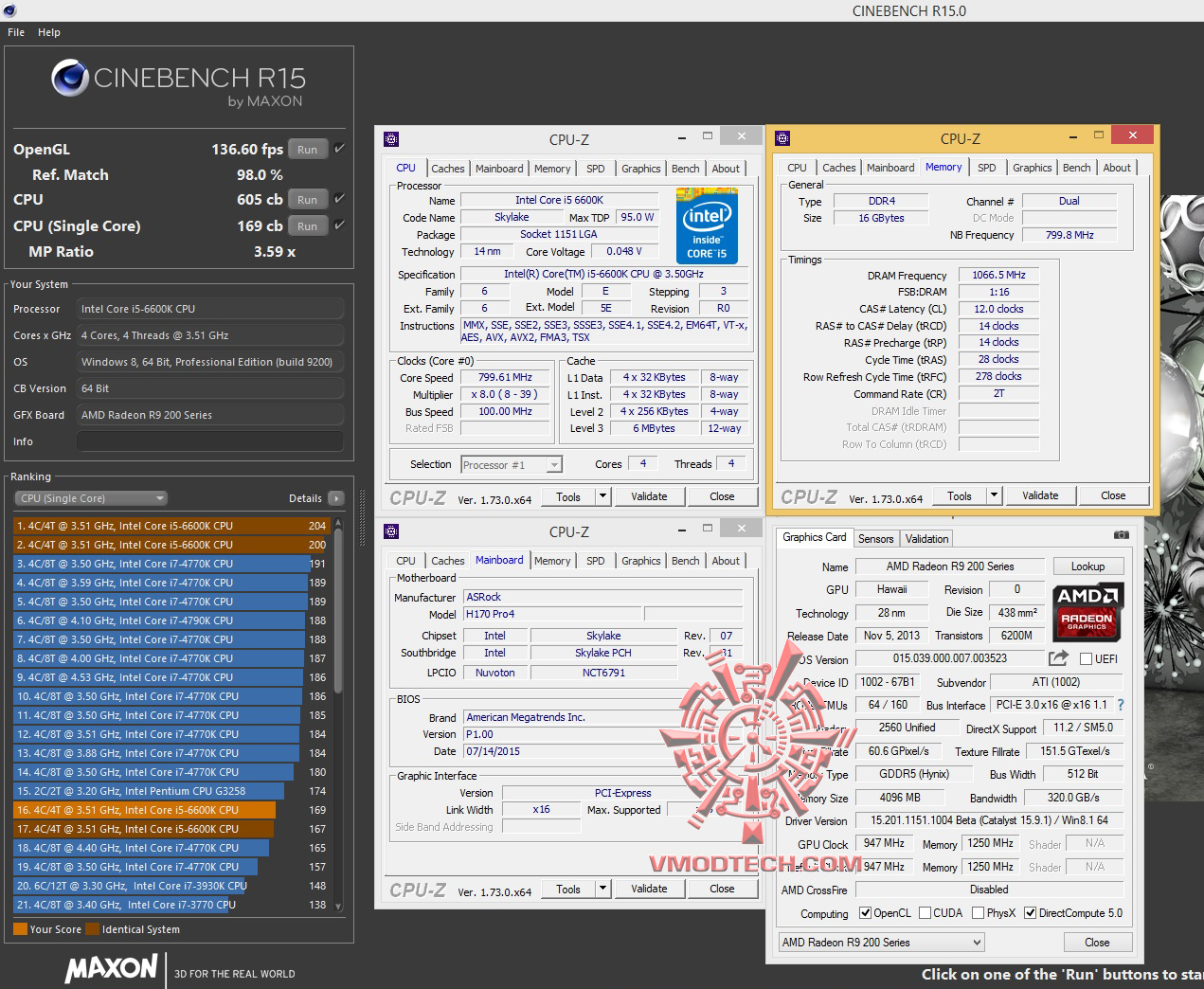The image size is (1204, 989).
Task: Click the Close button in GPU-Z
Action: pyautogui.click(x=1097, y=943)
